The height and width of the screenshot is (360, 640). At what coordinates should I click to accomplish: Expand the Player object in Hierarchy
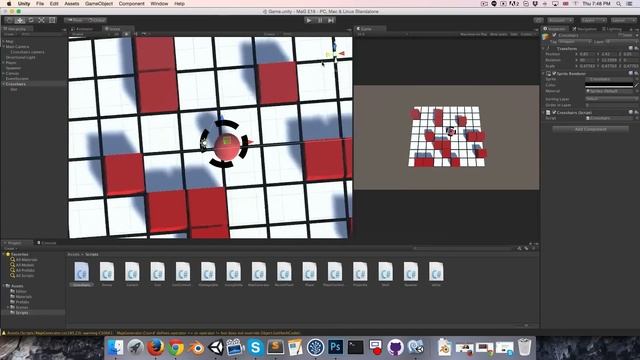[3, 62]
